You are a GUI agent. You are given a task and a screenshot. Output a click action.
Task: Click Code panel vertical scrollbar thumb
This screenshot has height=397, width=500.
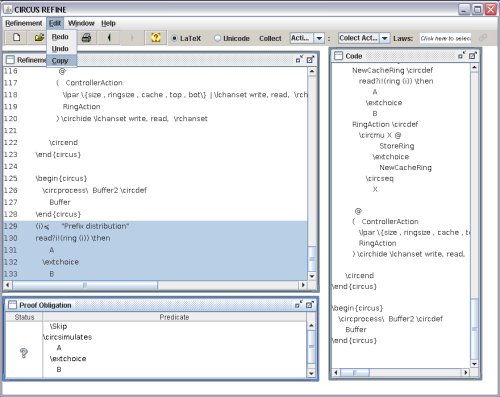474,329
